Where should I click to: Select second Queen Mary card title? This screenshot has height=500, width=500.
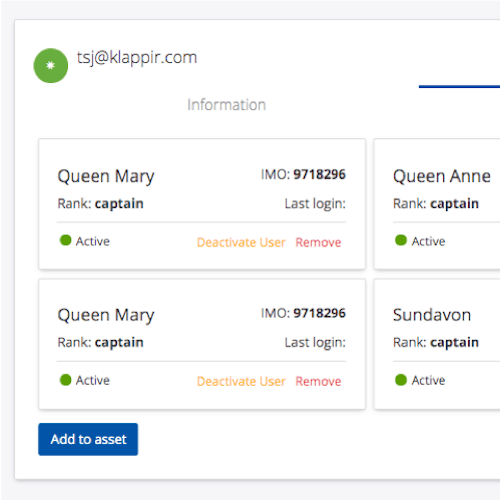pos(106,315)
